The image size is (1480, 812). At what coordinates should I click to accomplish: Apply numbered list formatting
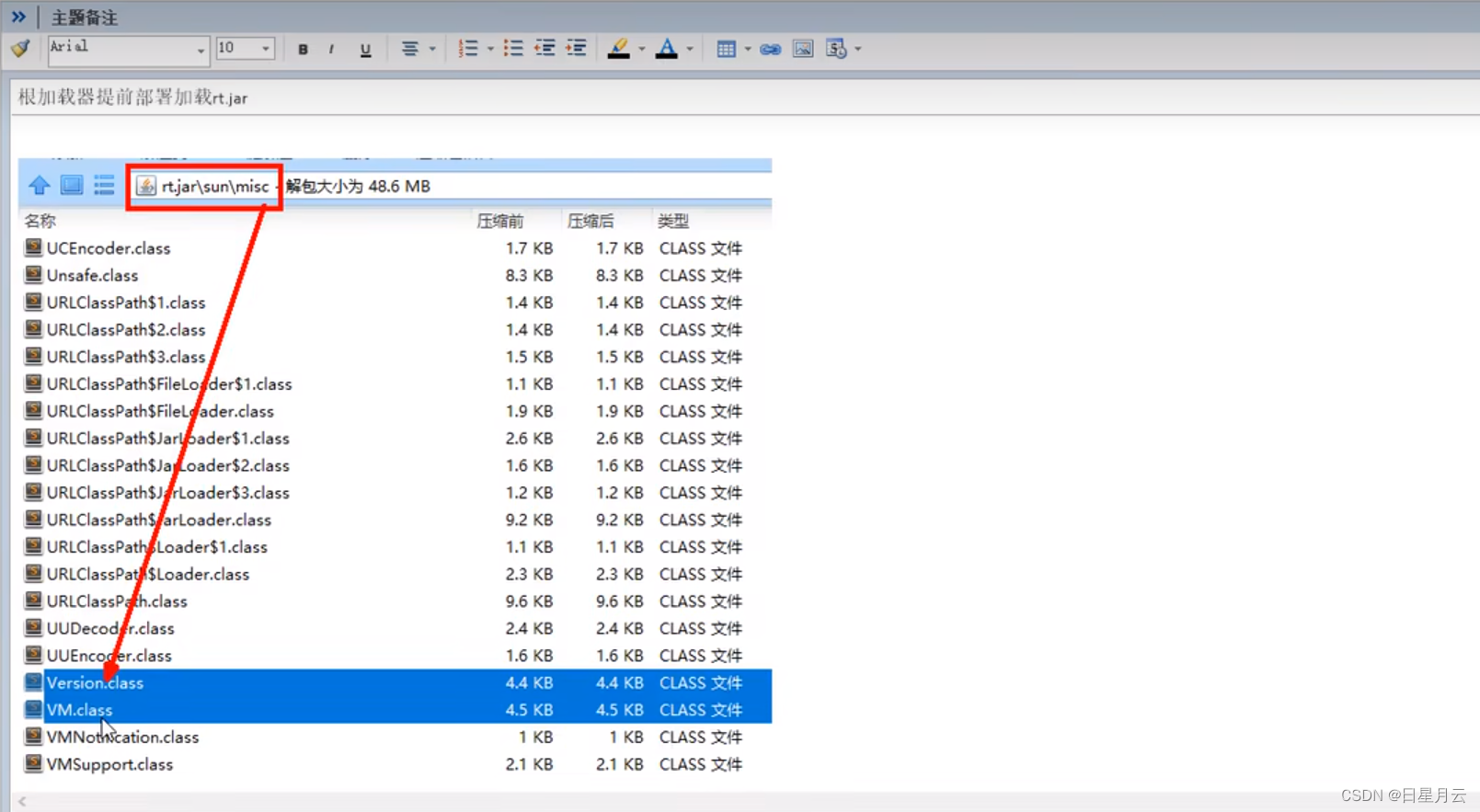(x=468, y=49)
